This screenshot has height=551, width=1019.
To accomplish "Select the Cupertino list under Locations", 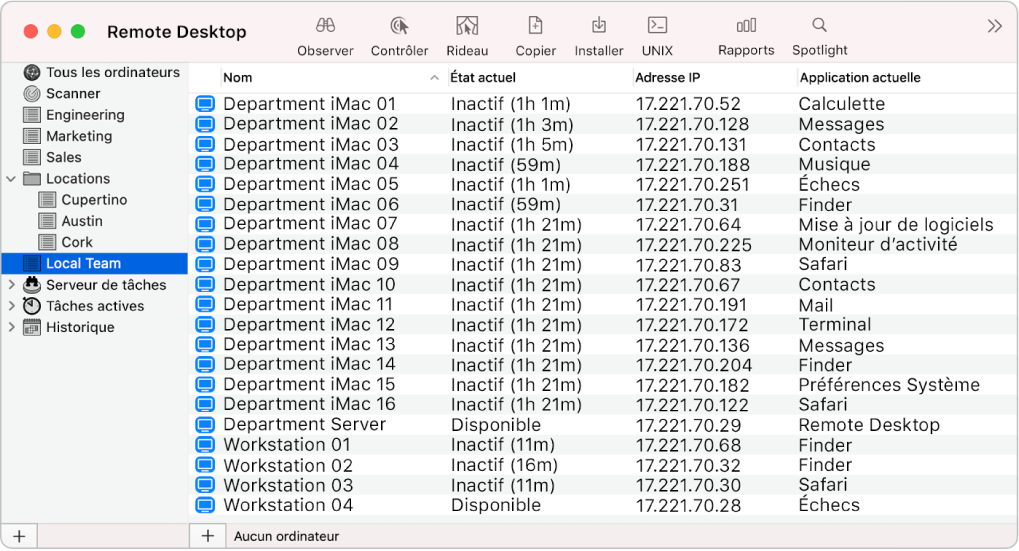I will click(x=94, y=200).
